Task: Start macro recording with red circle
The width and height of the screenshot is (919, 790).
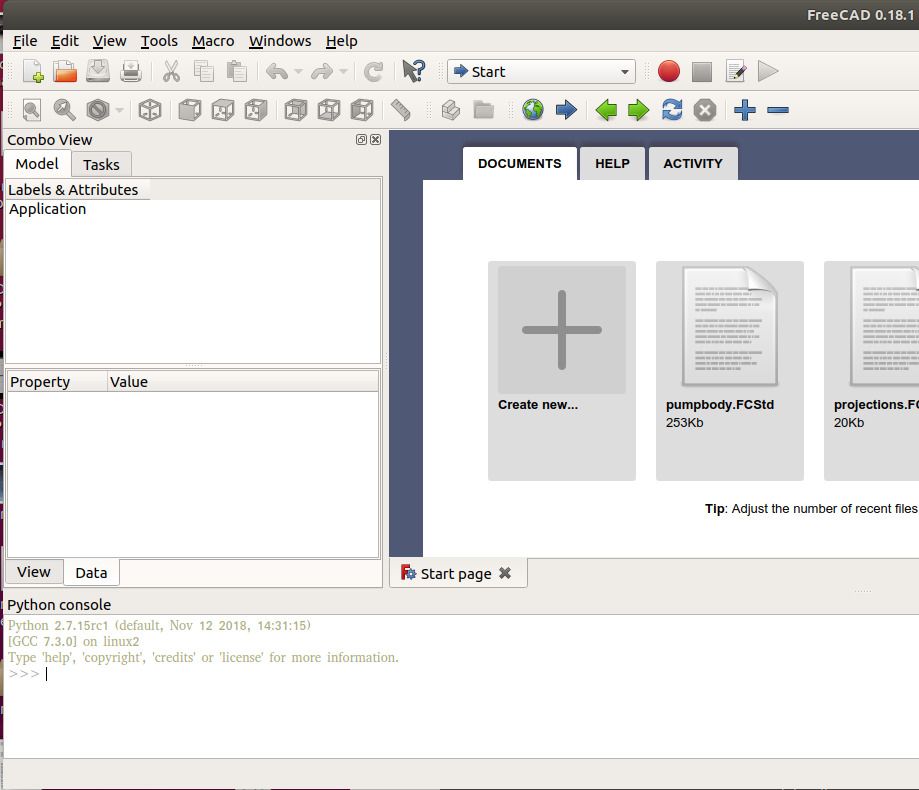Action: coord(669,71)
